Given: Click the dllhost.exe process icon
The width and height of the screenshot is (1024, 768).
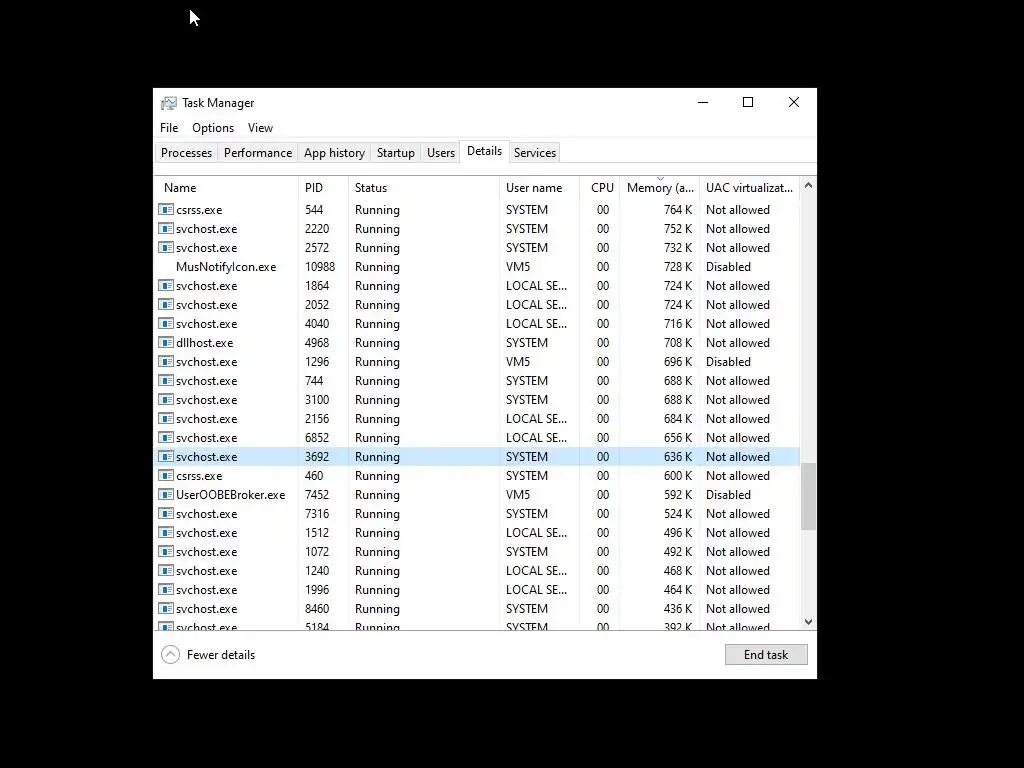Looking at the screenshot, I should tap(166, 342).
